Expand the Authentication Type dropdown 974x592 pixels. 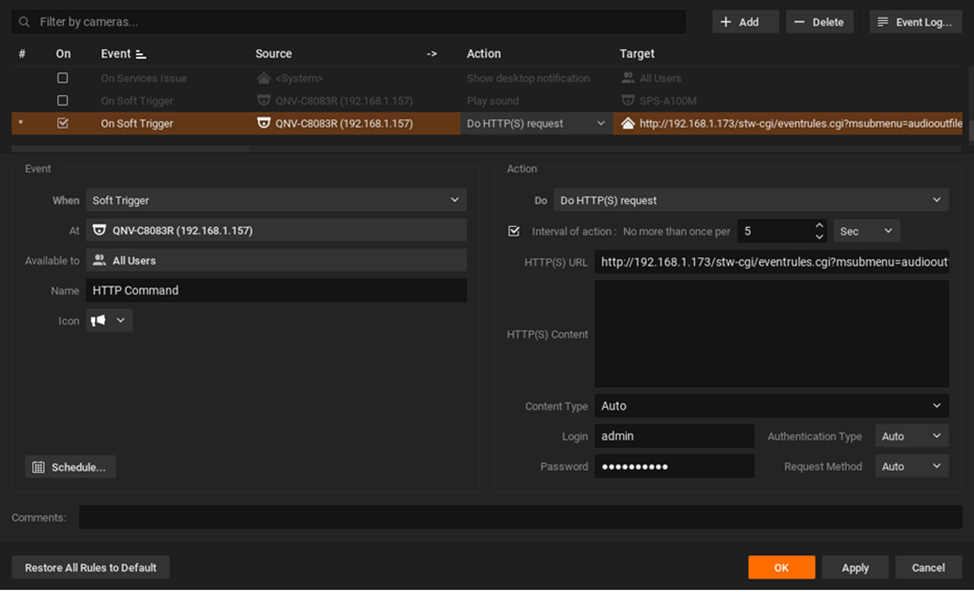(911, 436)
